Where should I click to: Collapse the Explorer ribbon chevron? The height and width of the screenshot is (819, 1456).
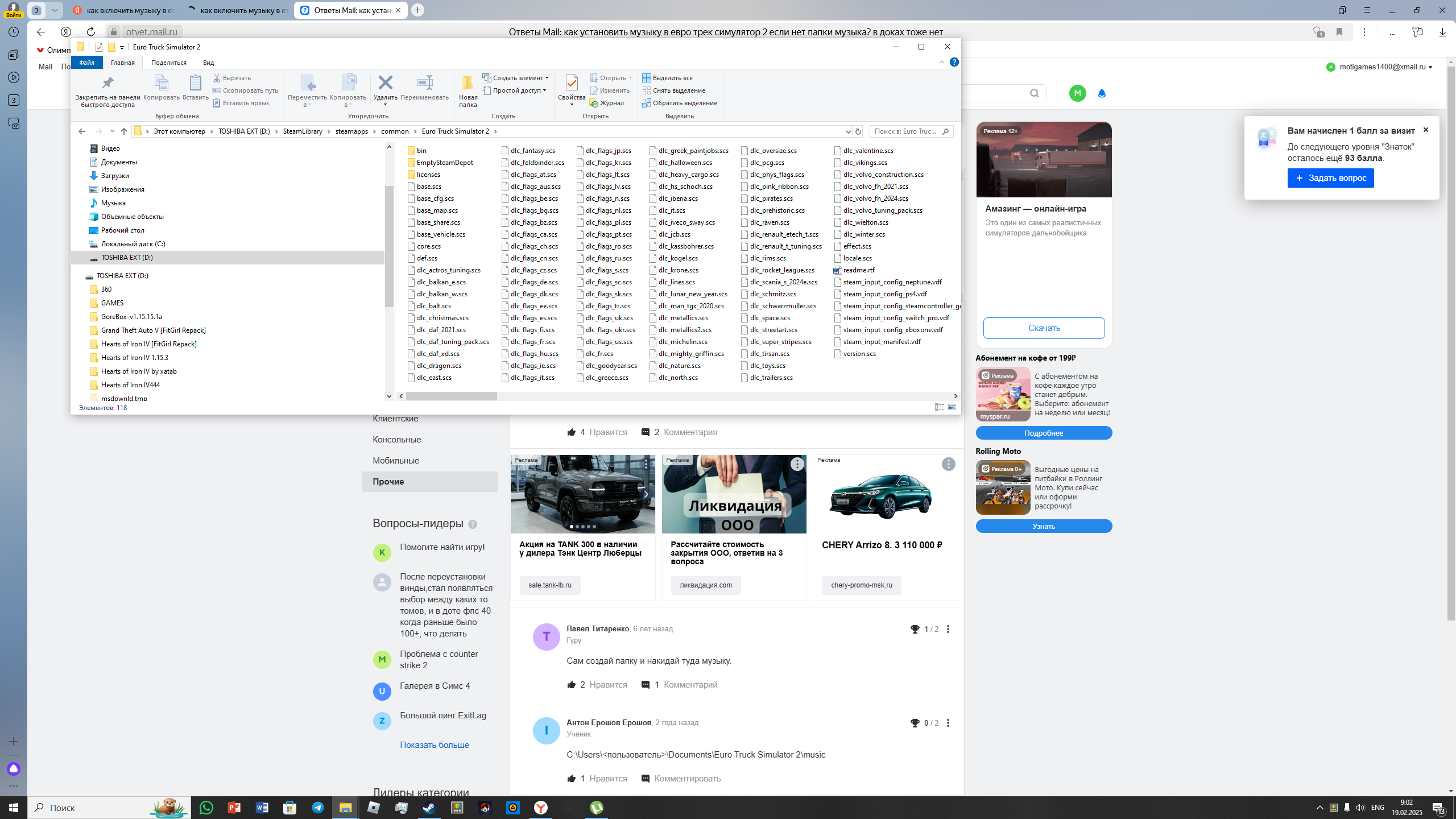tap(941, 62)
